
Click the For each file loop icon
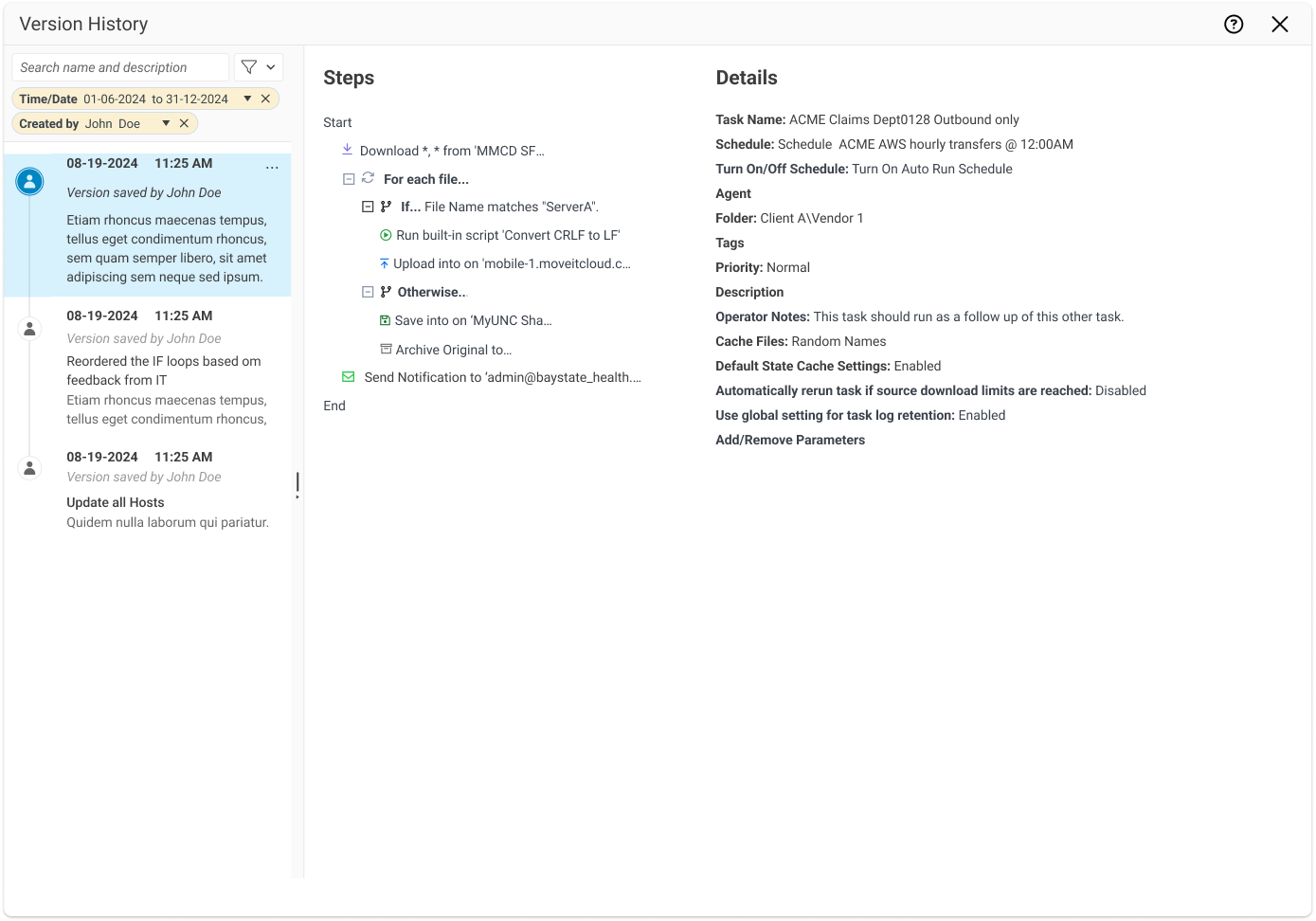[x=369, y=178]
